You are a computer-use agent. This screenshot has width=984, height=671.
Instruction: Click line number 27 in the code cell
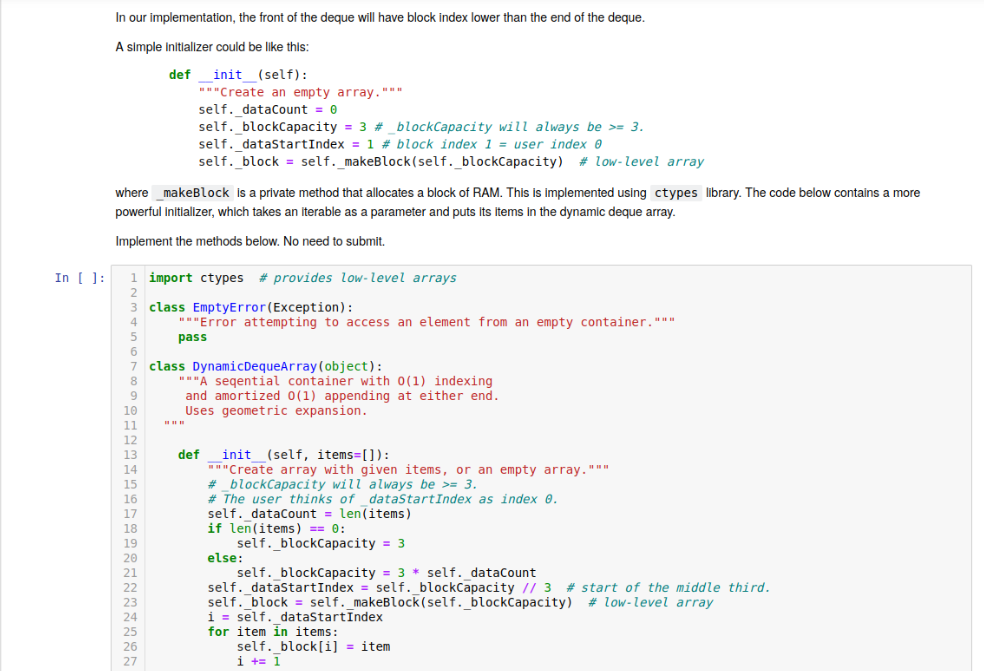pos(129,661)
